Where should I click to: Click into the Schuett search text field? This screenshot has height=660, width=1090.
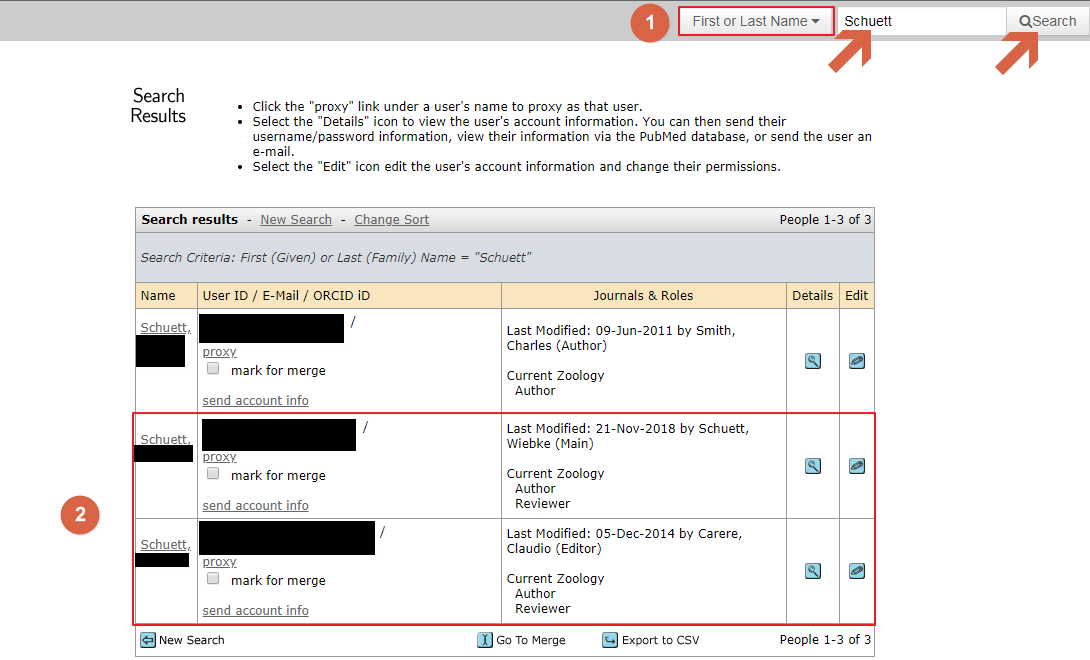pos(920,21)
